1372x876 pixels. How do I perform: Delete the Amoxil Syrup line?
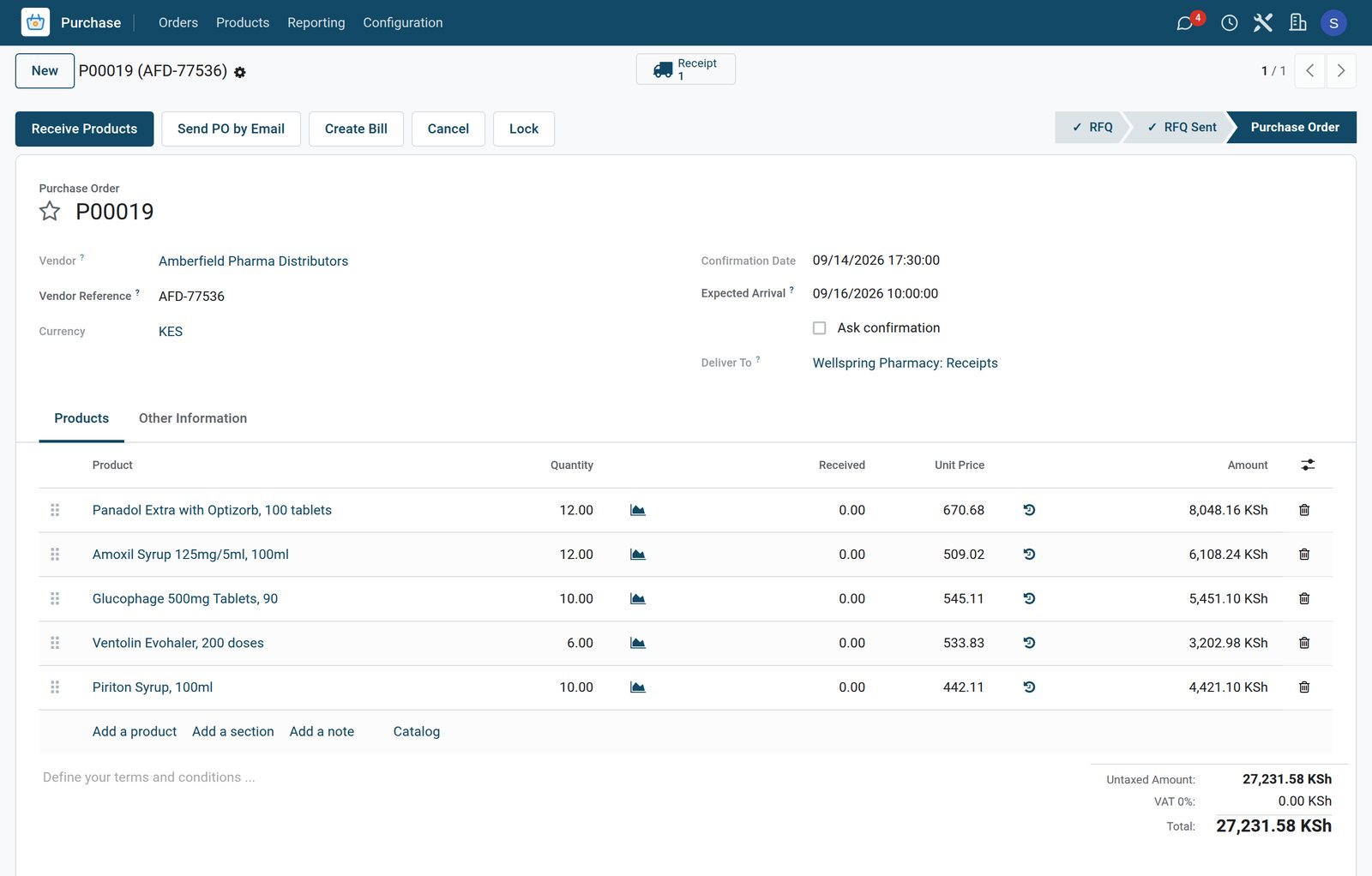[1304, 555]
